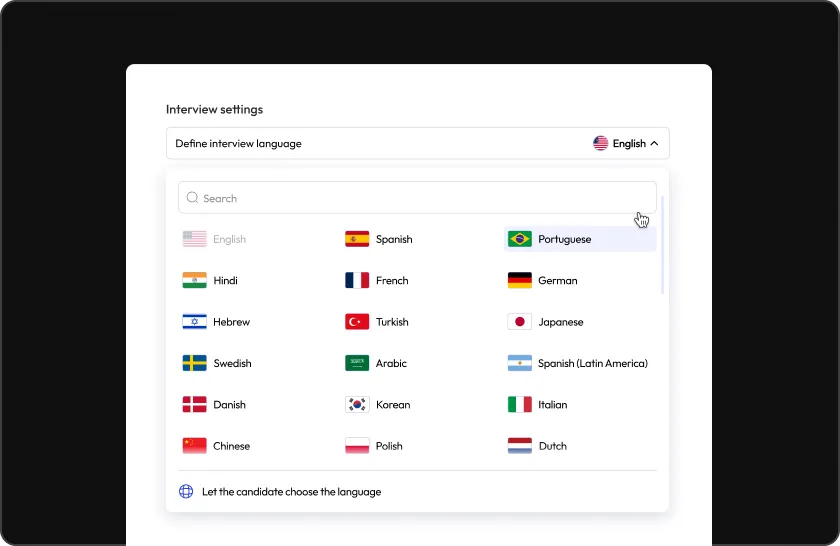The width and height of the screenshot is (840, 546).
Task: Select the Chinese language label
Action: [x=231, y=446]
